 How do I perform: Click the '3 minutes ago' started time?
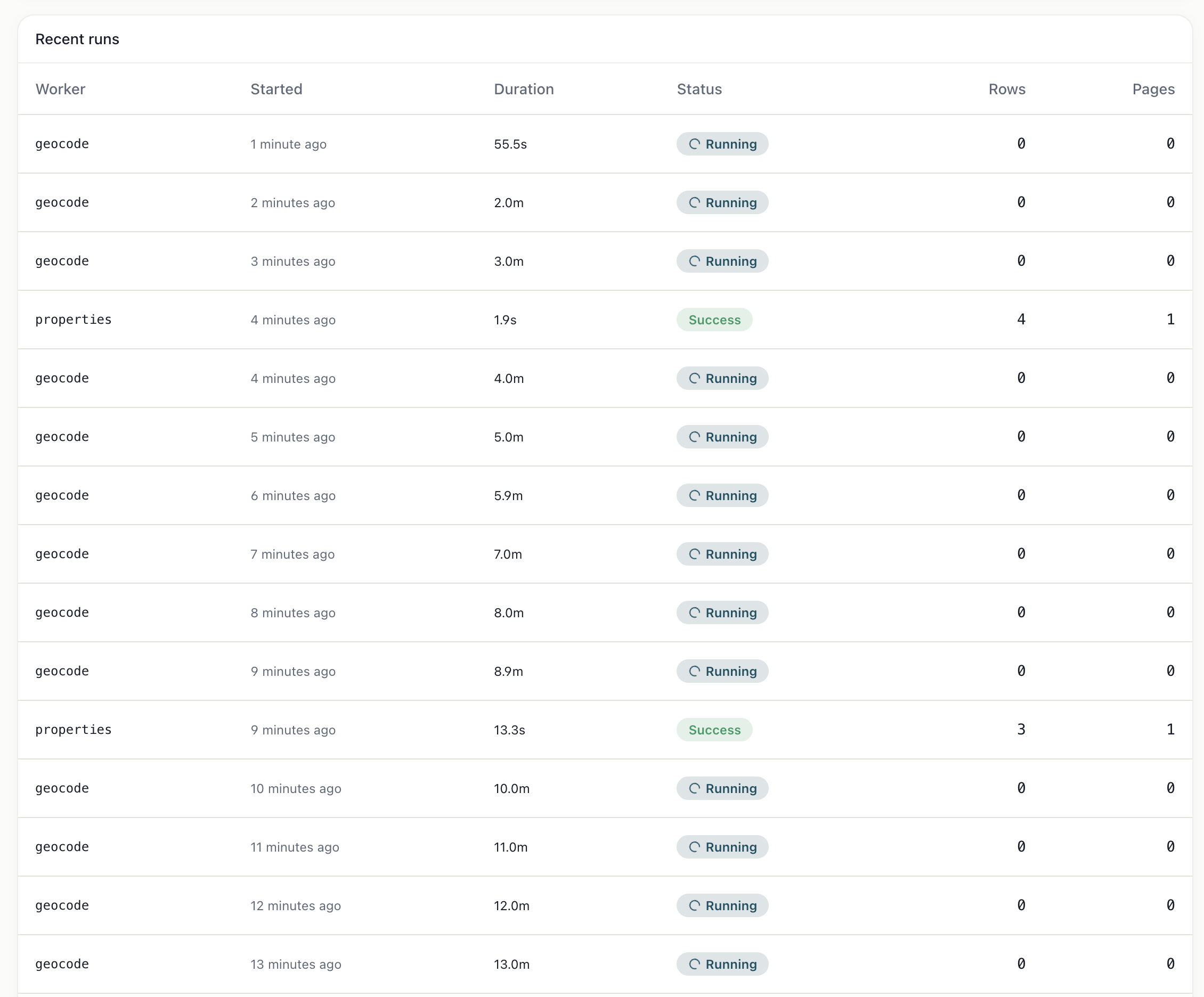(293, 261)
